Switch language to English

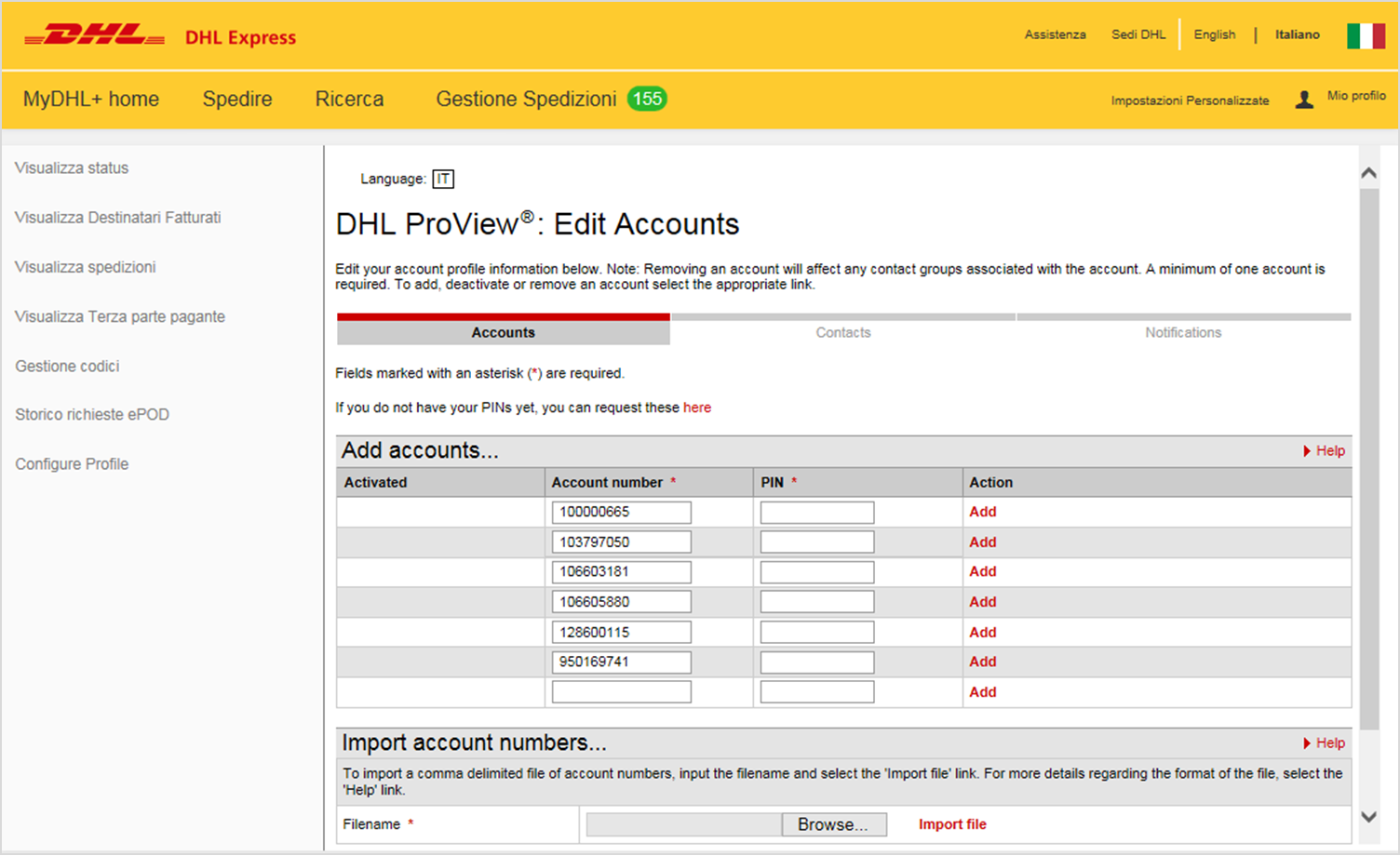[1215, 34]
